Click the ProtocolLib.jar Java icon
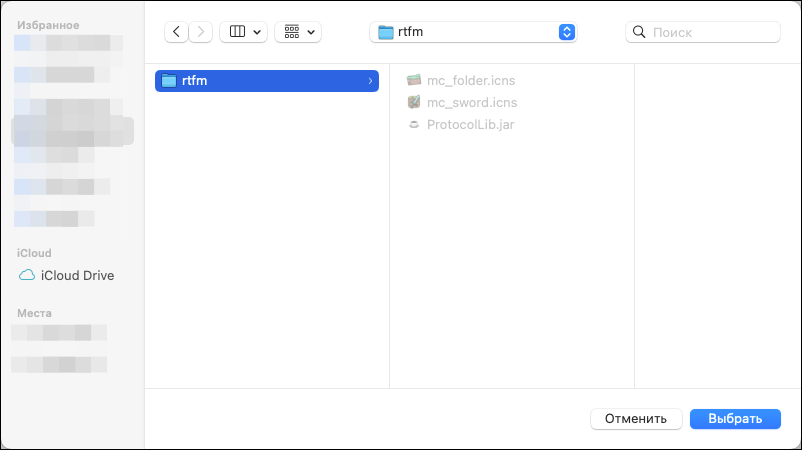Viewport: 802px width, 450px height. pos(414,124)
